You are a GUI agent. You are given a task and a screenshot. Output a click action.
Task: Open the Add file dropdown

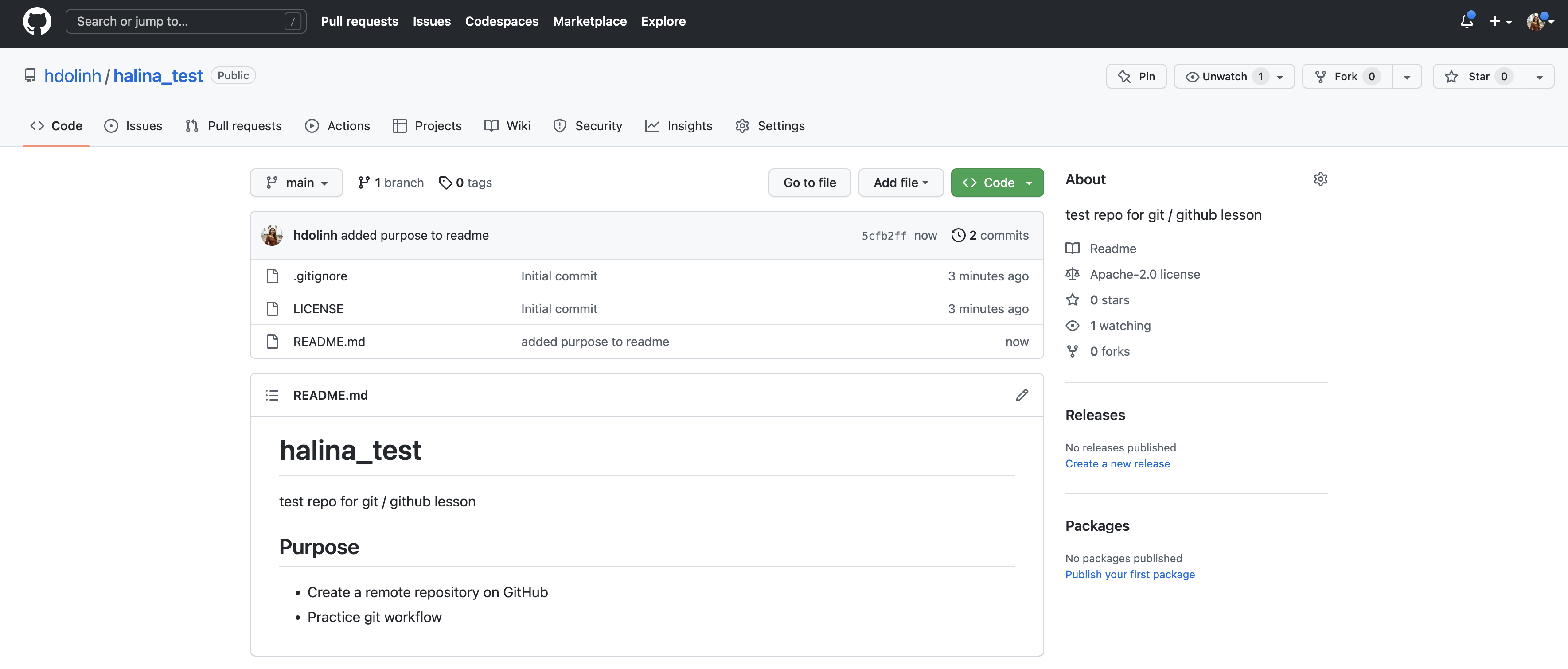pos(900,183)
